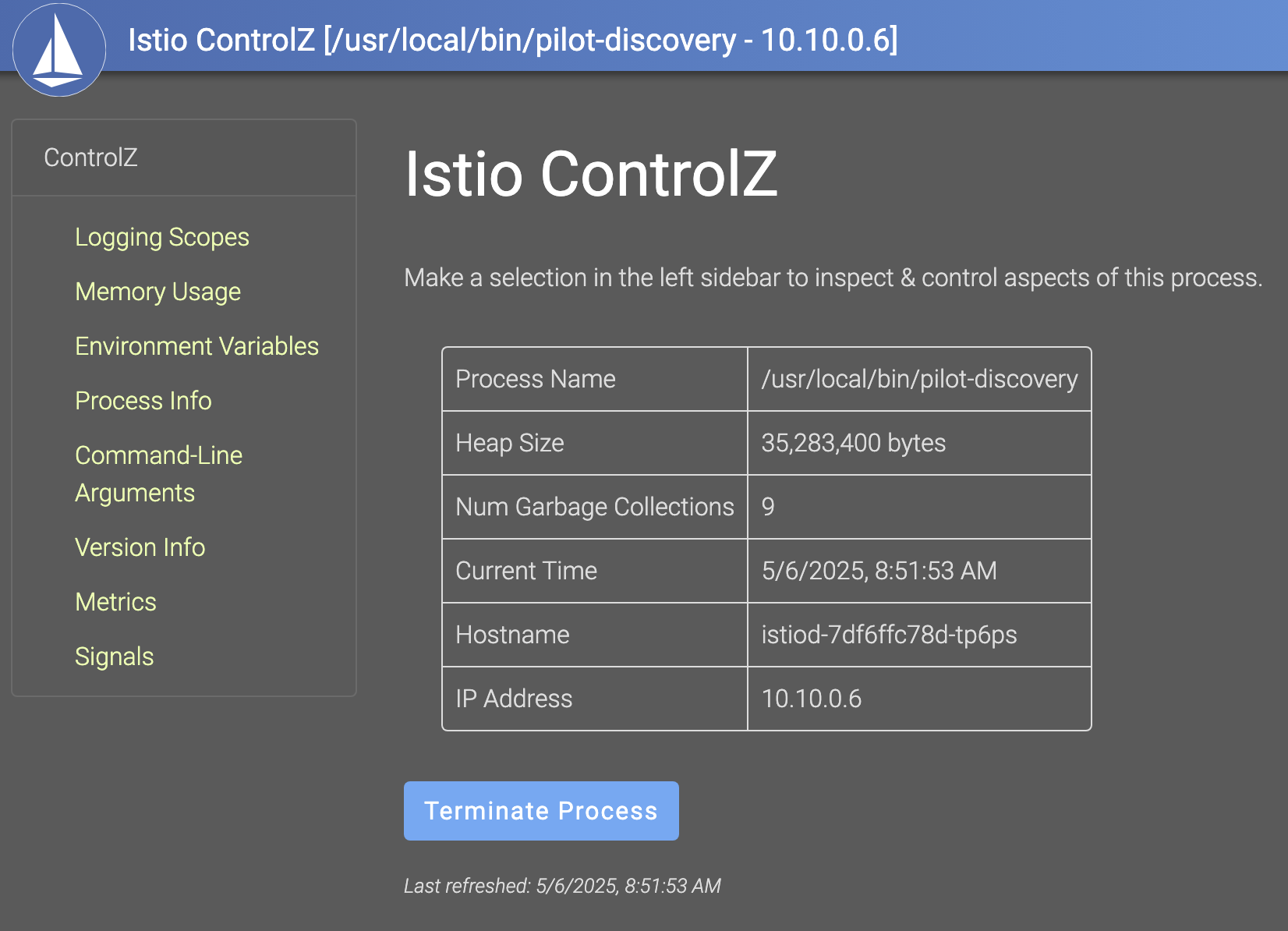The width and height of the screenshot is (1288, 931).
Task: Click the Terminate Process button
Action: coord(541,811)
